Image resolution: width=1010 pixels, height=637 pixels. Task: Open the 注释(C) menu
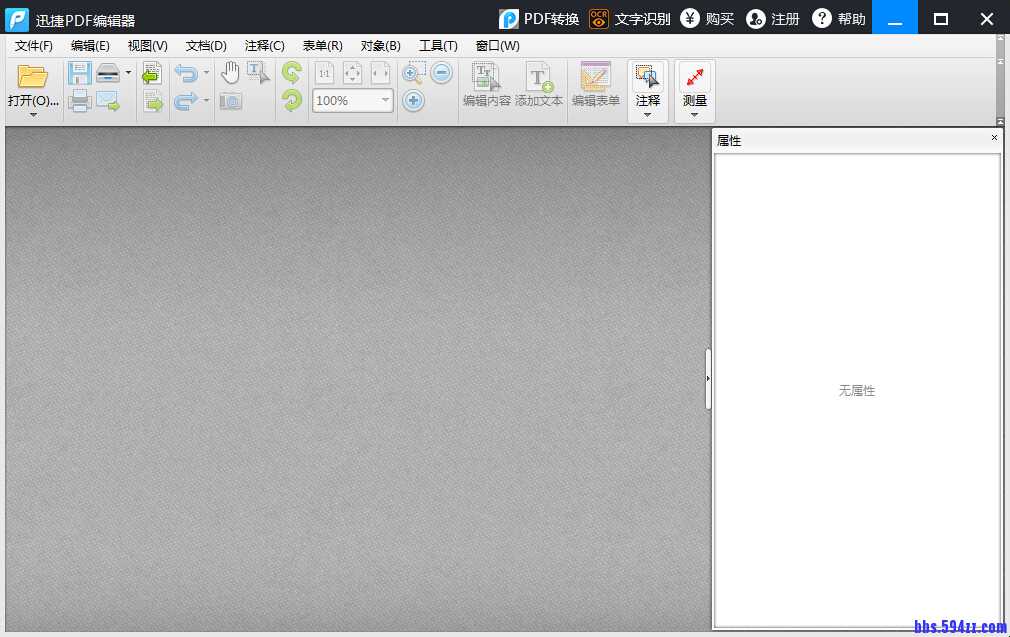[265, 46]
